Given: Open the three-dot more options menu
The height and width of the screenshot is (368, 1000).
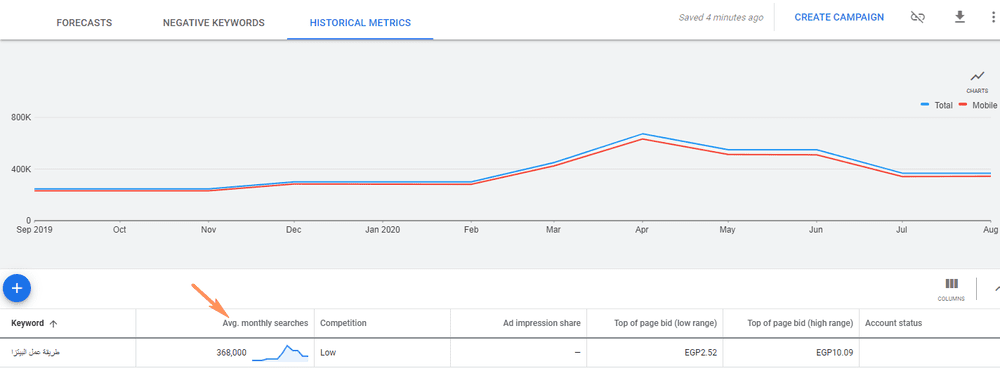Looking at the screenshot, I should tap(993, 17).
